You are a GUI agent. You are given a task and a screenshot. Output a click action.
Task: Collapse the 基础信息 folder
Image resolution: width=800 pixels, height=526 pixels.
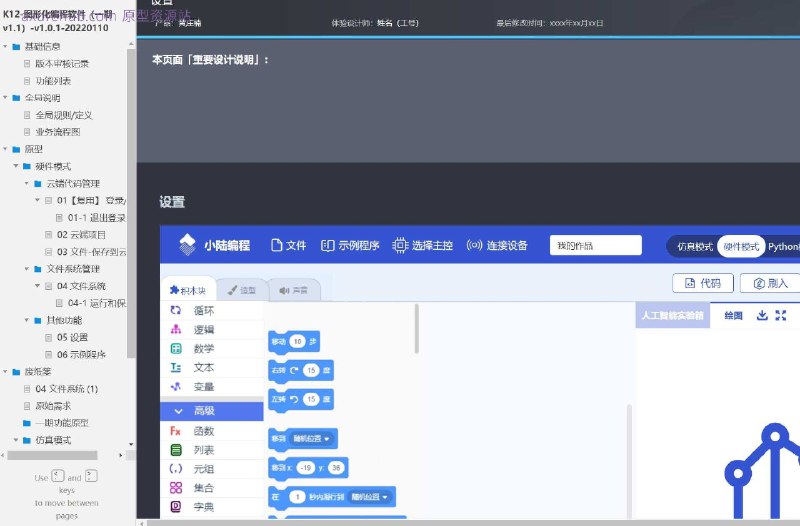click(x=5, y=46)
